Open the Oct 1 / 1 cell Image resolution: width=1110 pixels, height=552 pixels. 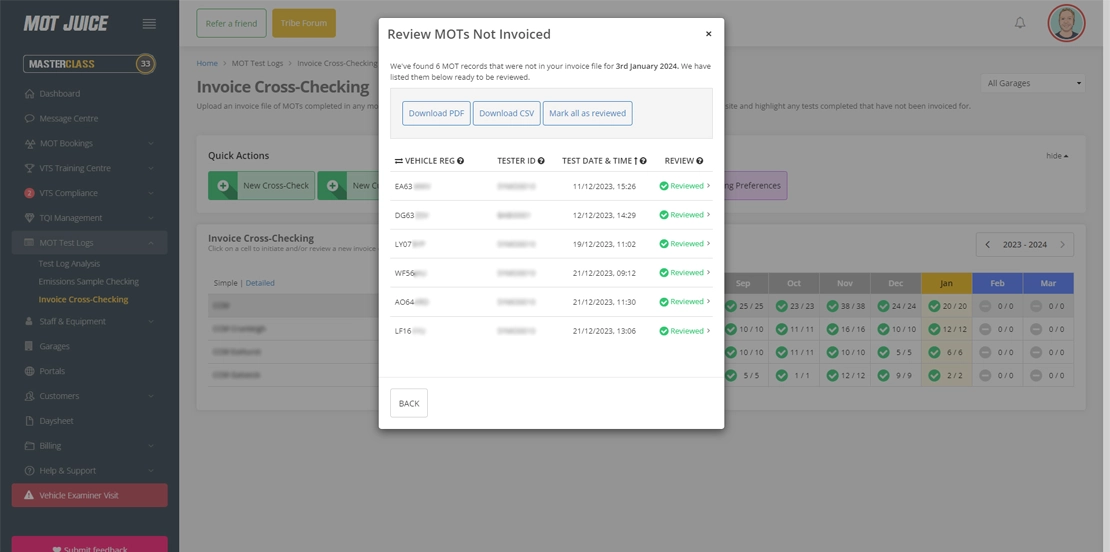[x=794, y=375]
